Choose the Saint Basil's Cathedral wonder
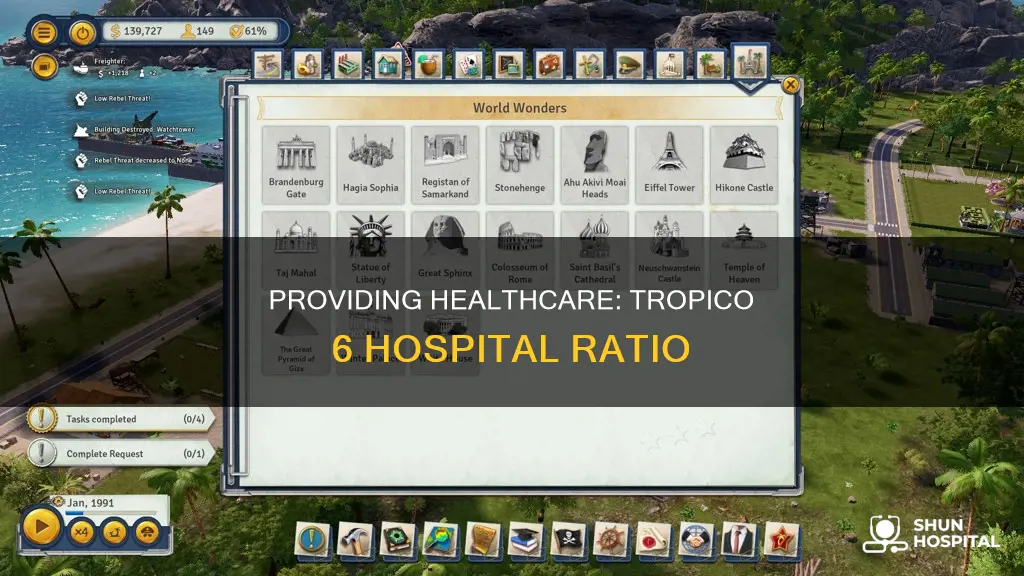This screenshot has width=1024, height=576. click(594, 250)
